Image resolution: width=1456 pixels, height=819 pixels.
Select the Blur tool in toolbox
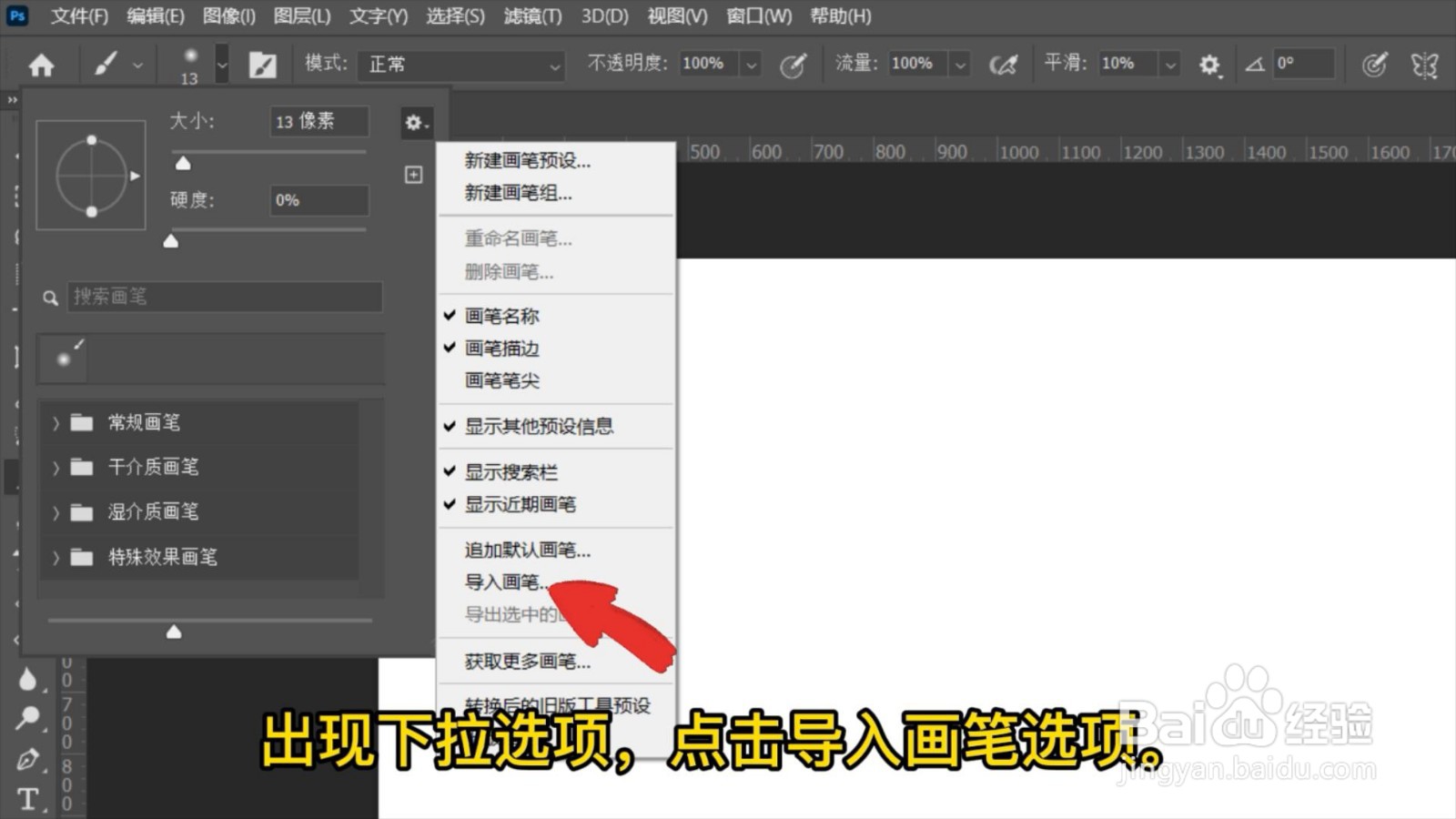pos(27,679)
